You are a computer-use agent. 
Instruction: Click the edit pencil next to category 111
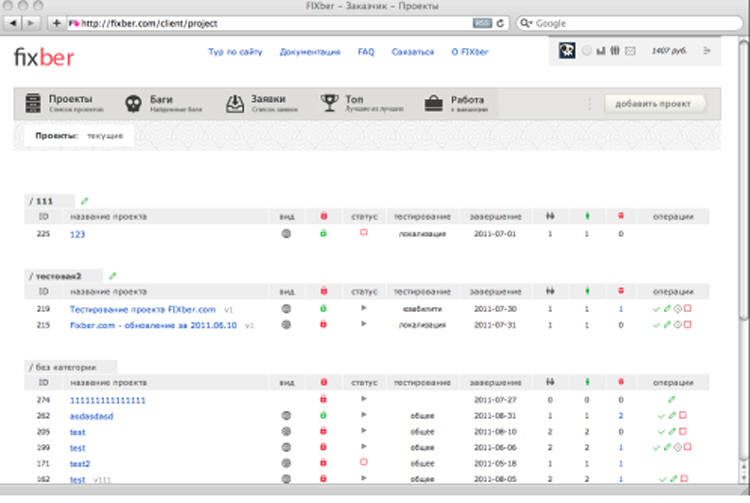84,201
